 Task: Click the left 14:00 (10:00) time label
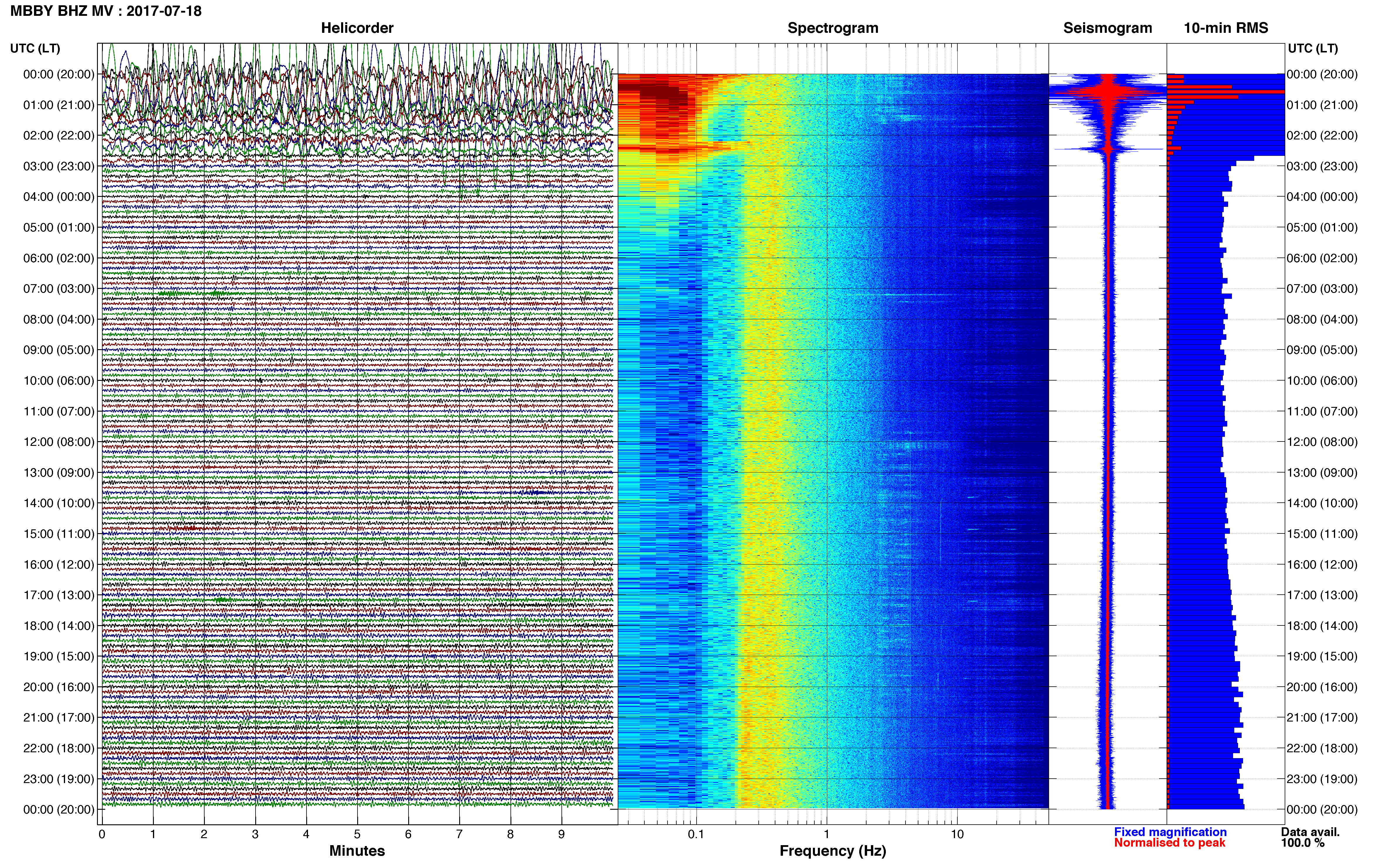pyautogui.click(x=59, y=503)
